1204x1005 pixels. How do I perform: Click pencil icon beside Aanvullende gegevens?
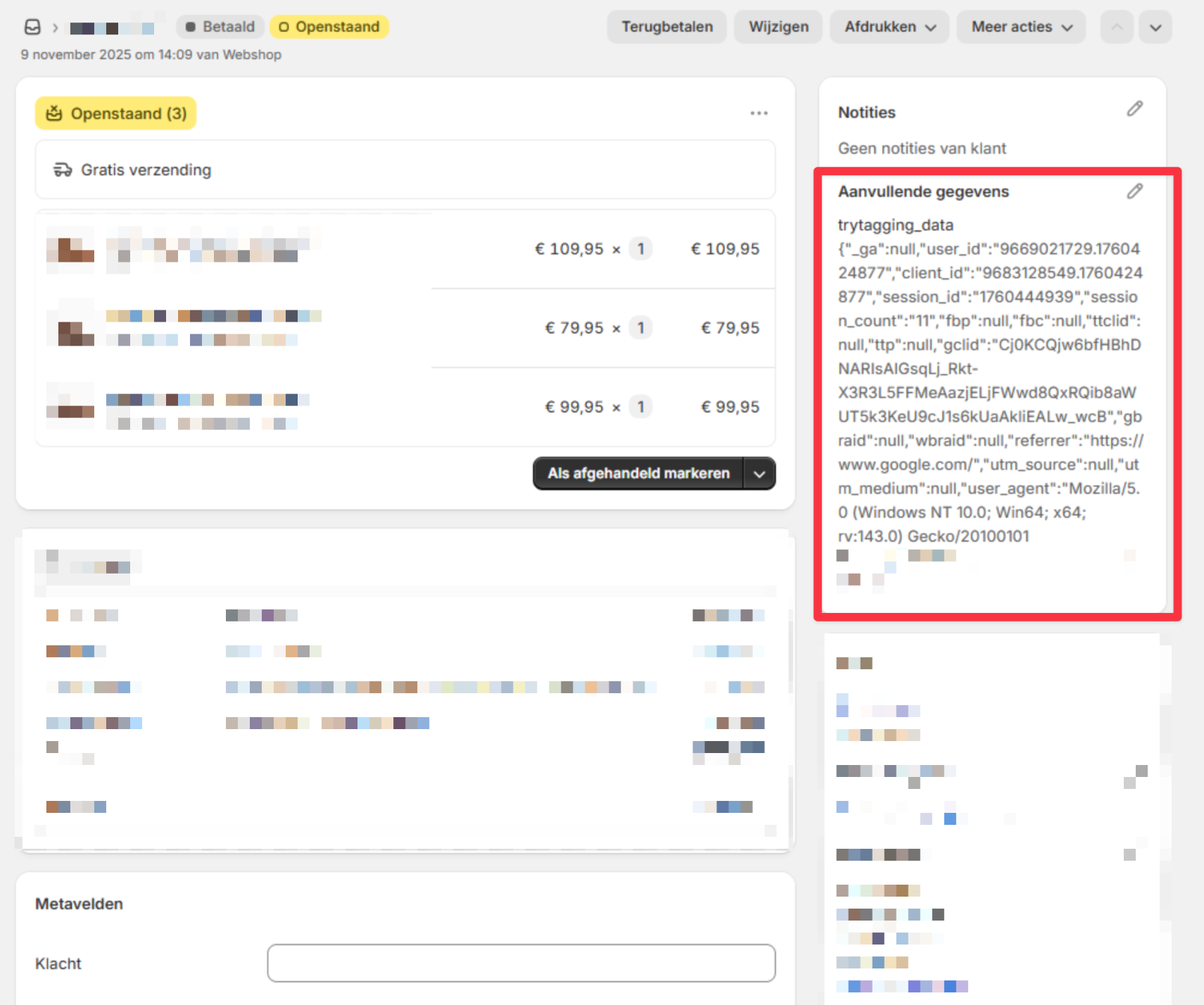pos(1134,191)
